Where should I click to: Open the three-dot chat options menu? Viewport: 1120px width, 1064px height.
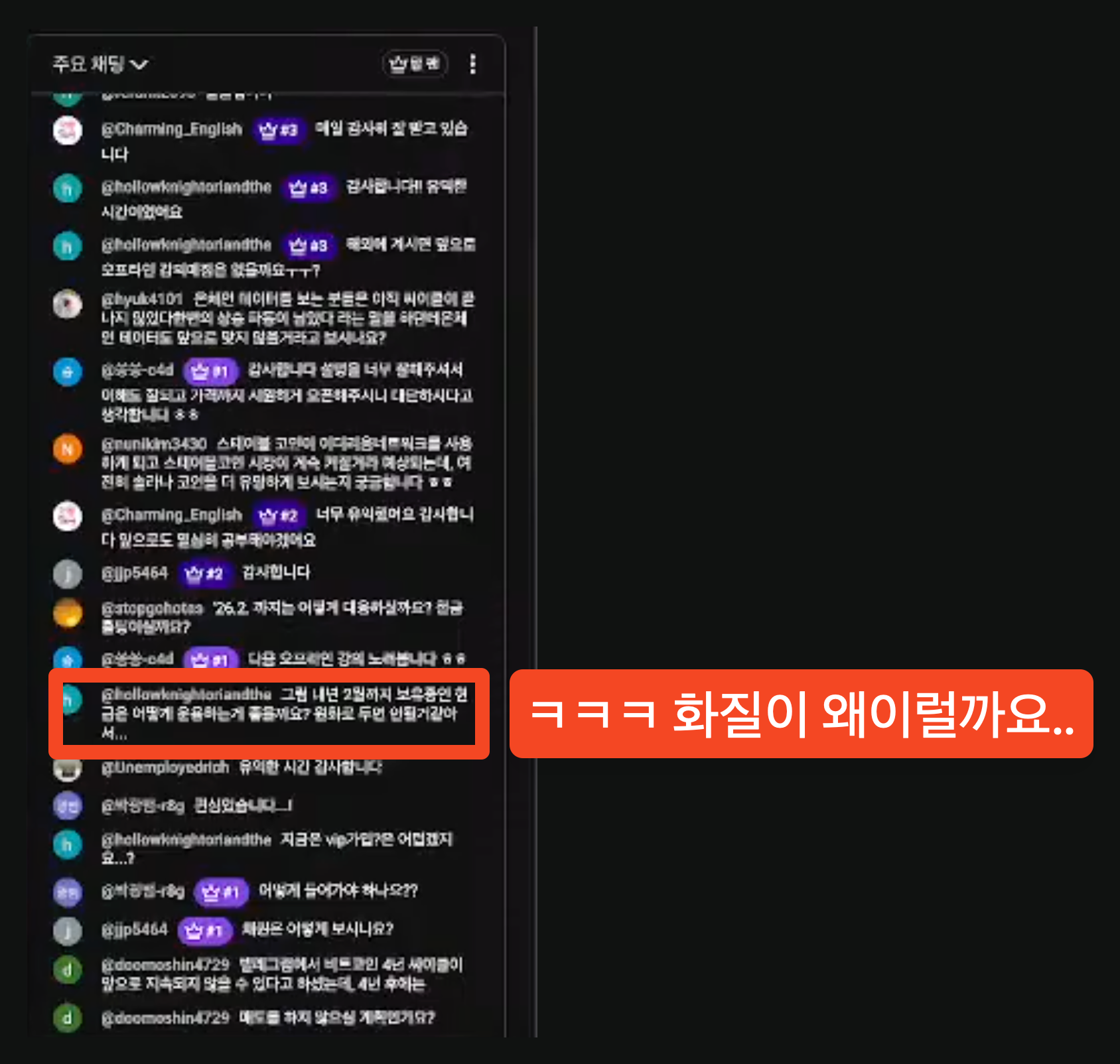pos(472,64)
